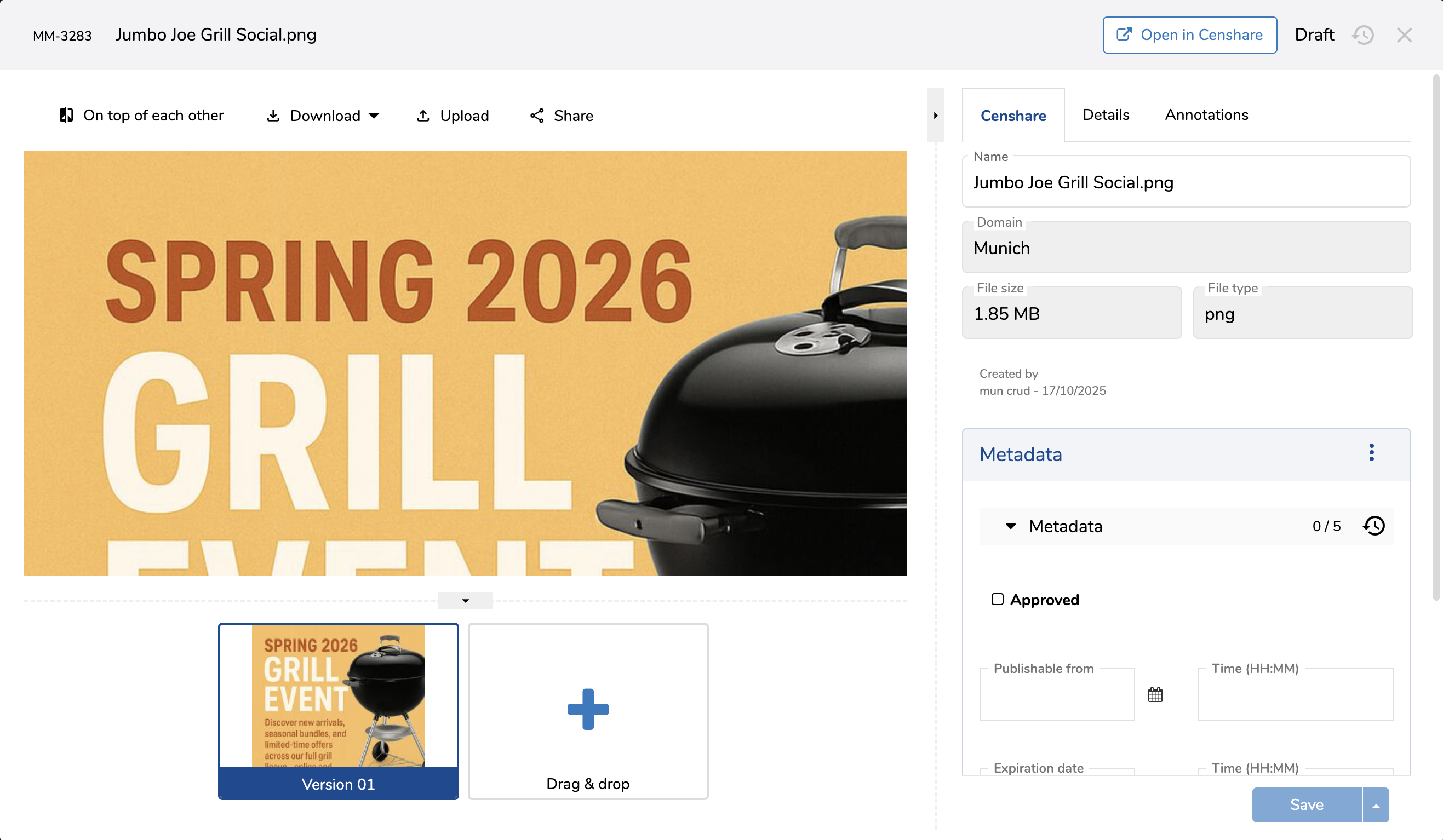Click the compare view icon beside 'On top of each other'

point(66,116)
